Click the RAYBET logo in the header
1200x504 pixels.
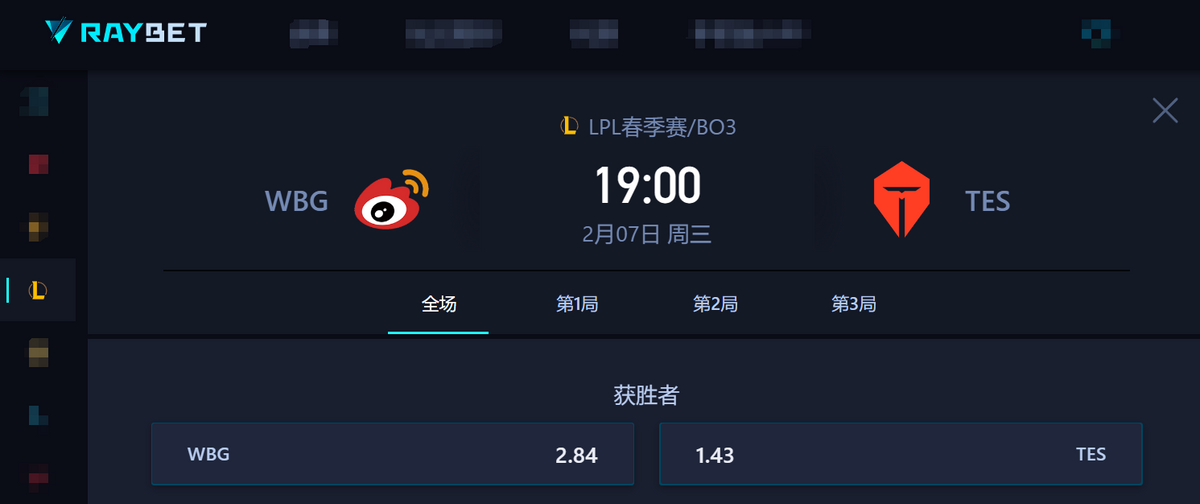click(x=126, y=33)
